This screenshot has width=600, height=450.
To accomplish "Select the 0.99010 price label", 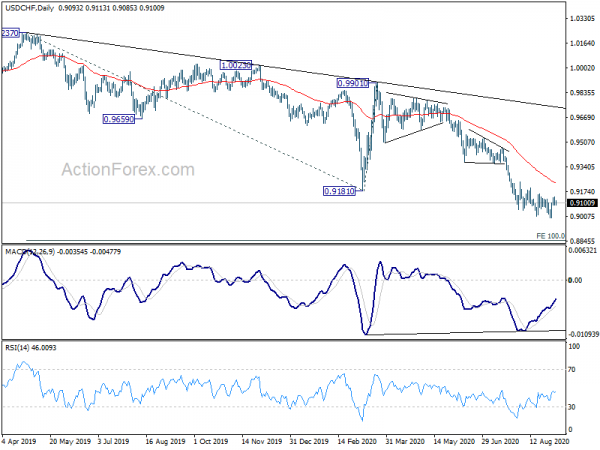I will (x=352, y=83).
